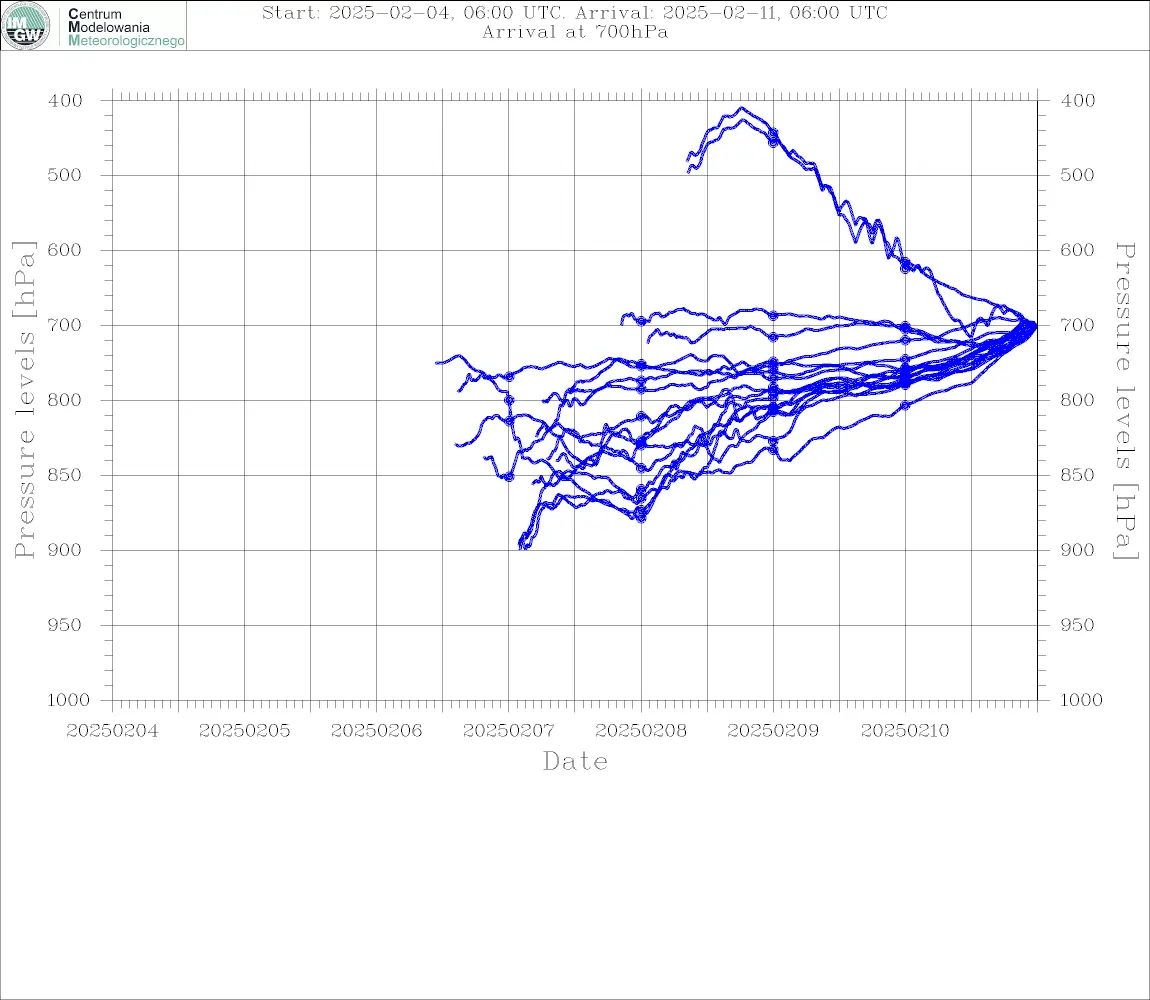Viewport: 1150px width, 1000px height.
Task: Click the Start and Arrival UTC title line
Action: click(x=574, y=12)
